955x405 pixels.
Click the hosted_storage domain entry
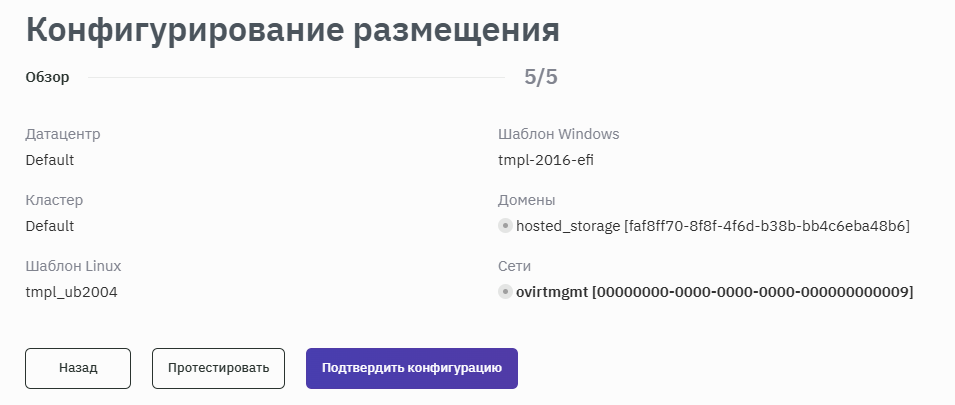[712, 226]
